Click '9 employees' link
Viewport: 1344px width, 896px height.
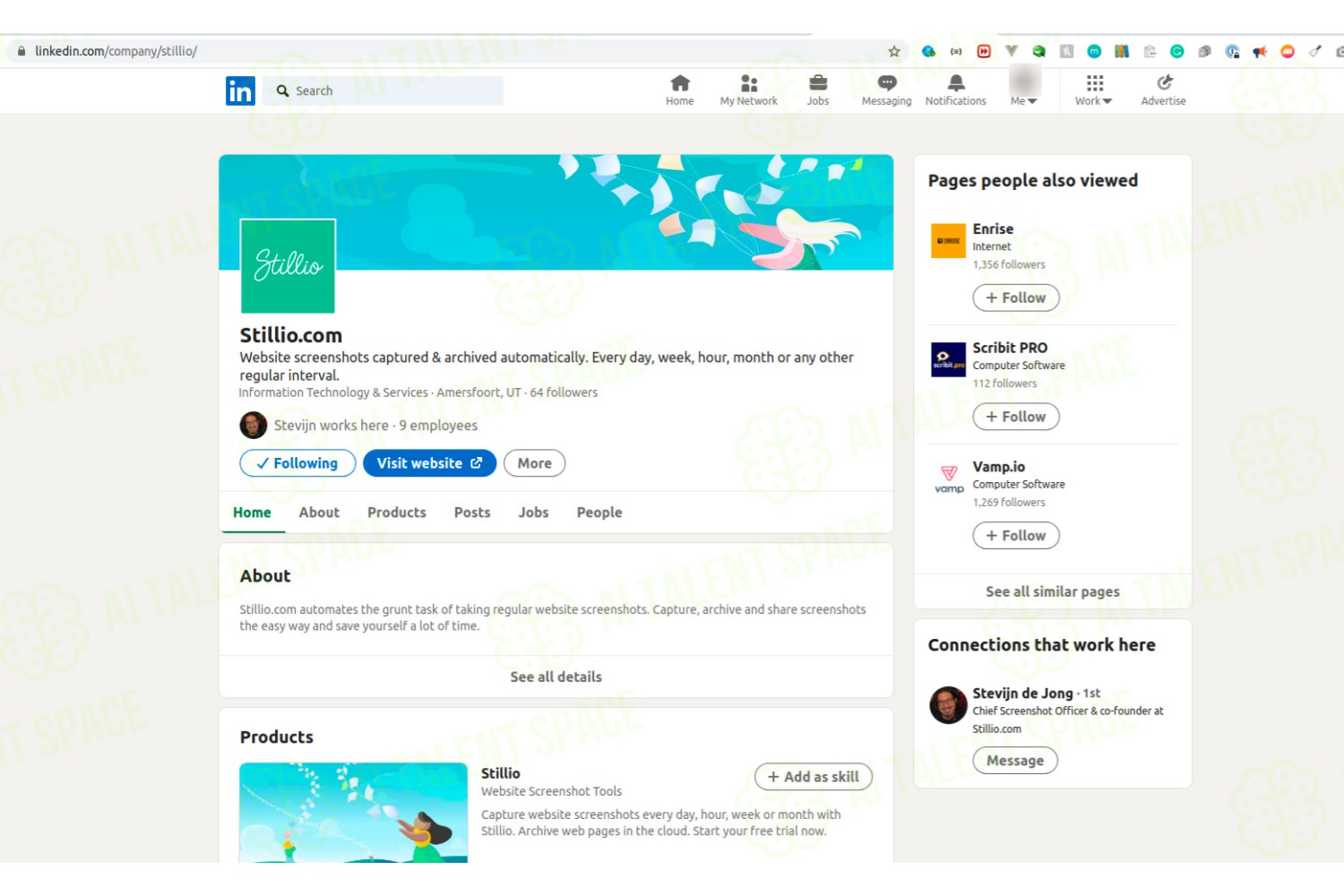pyautogui.click(x=438, y=426)
